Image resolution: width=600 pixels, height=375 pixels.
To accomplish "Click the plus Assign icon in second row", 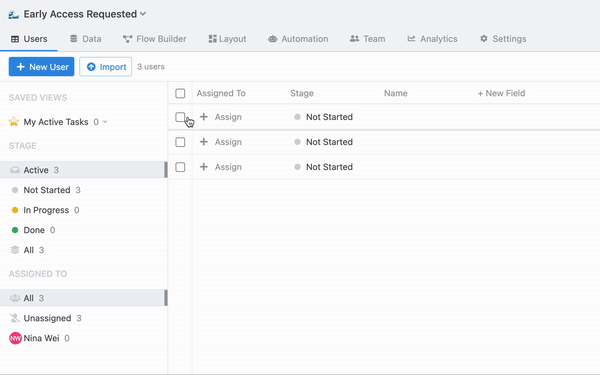I will coord(204,142).
